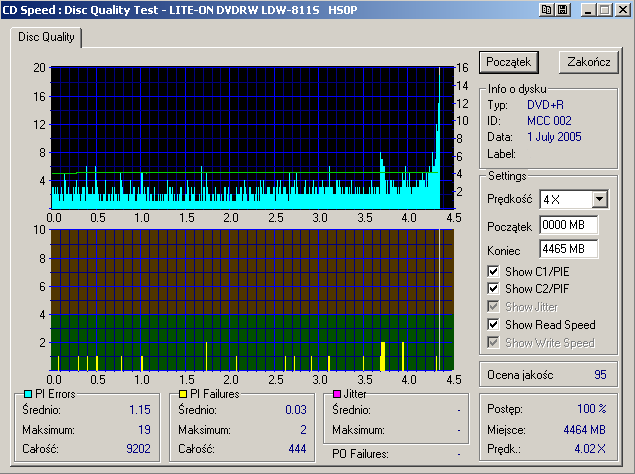This screenshot has height=474, width=635.
Task: Click the PO Failures label
Action: (x=360, y=454)
